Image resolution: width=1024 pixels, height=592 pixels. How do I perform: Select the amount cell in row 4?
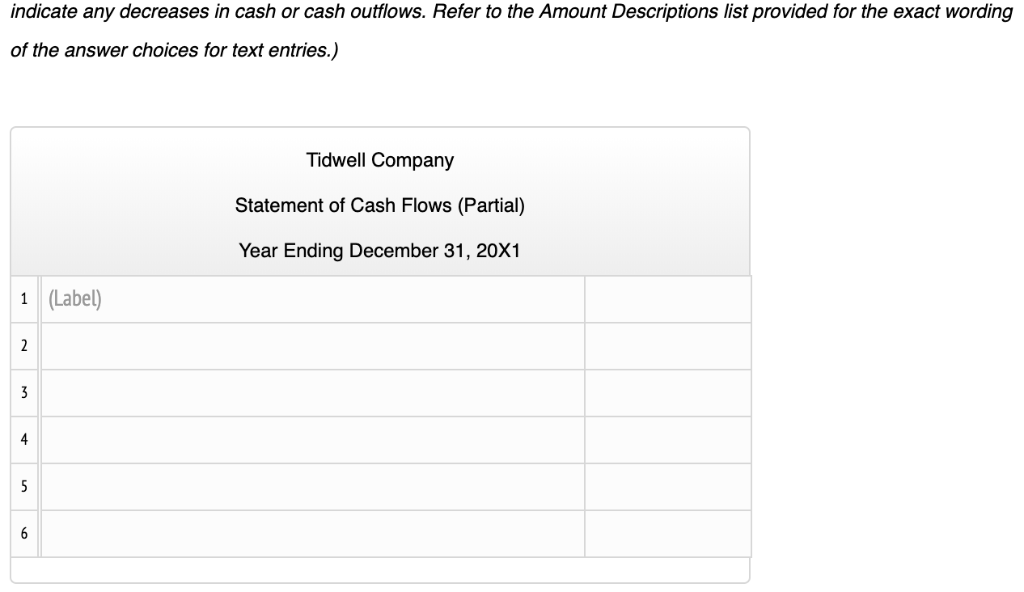tap(667, 438)
